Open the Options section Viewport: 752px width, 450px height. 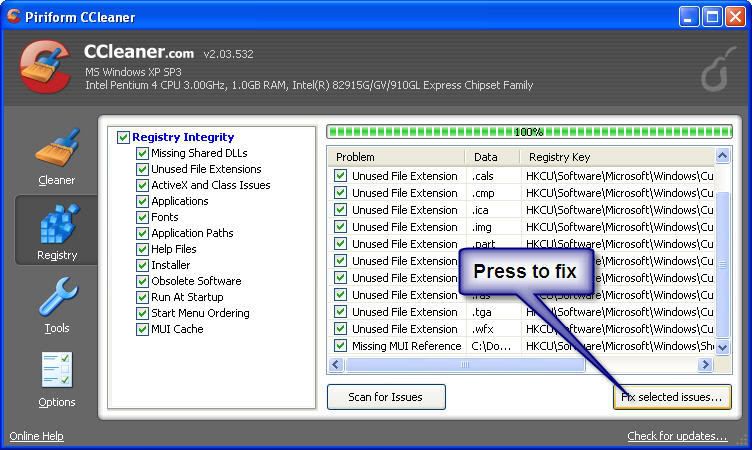pyautogui.click(x=57, y=379)
